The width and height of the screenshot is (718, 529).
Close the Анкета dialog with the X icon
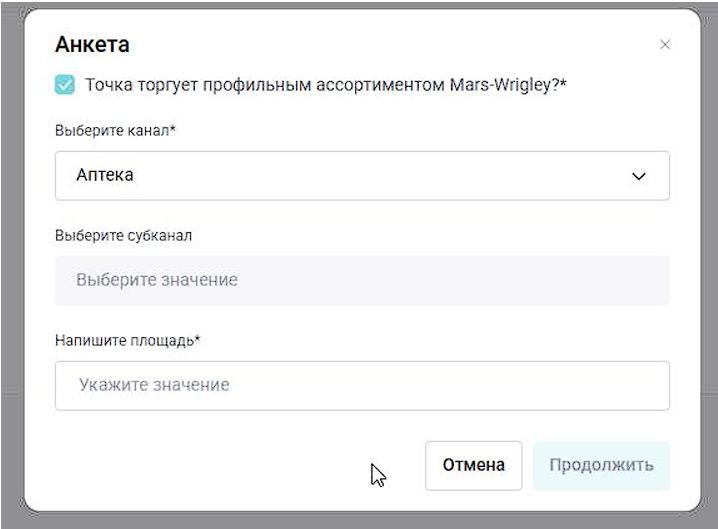[665, 45]
